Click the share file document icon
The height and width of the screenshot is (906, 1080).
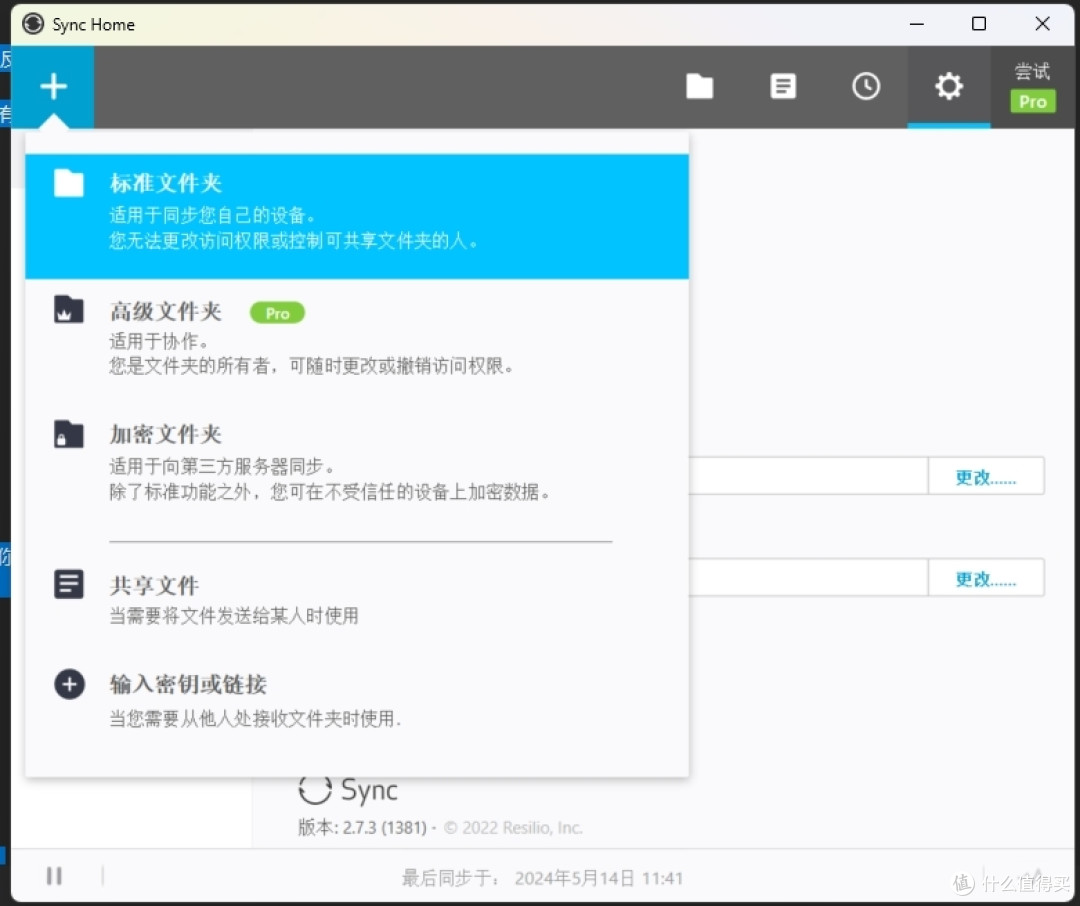[x=69, y=584]
